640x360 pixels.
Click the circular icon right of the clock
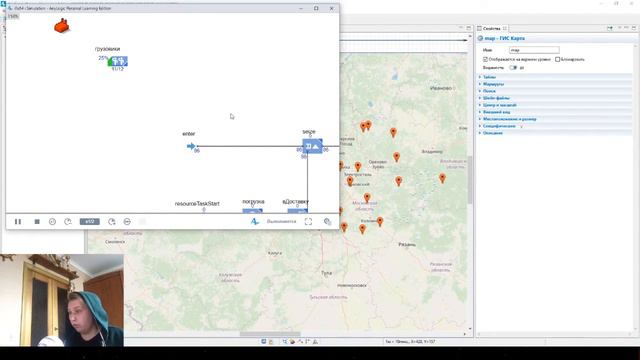point(127,222)
